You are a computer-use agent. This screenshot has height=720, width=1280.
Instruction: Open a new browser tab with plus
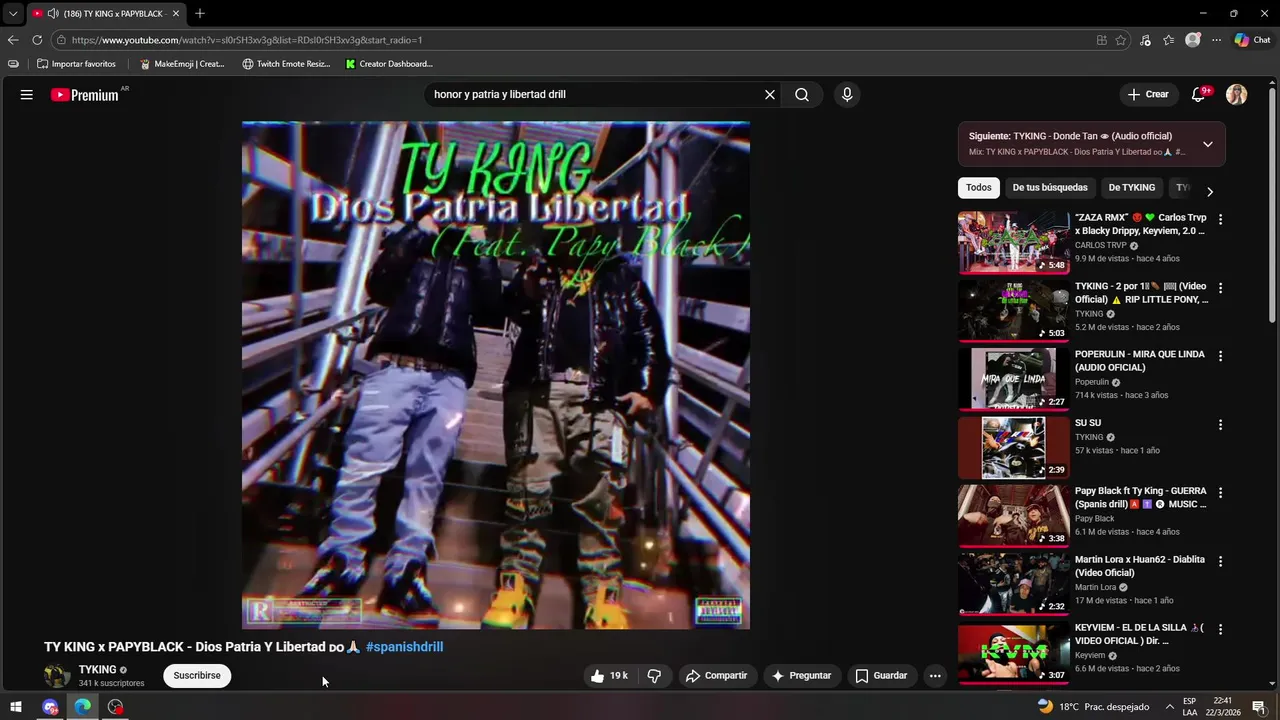[200, 14]
